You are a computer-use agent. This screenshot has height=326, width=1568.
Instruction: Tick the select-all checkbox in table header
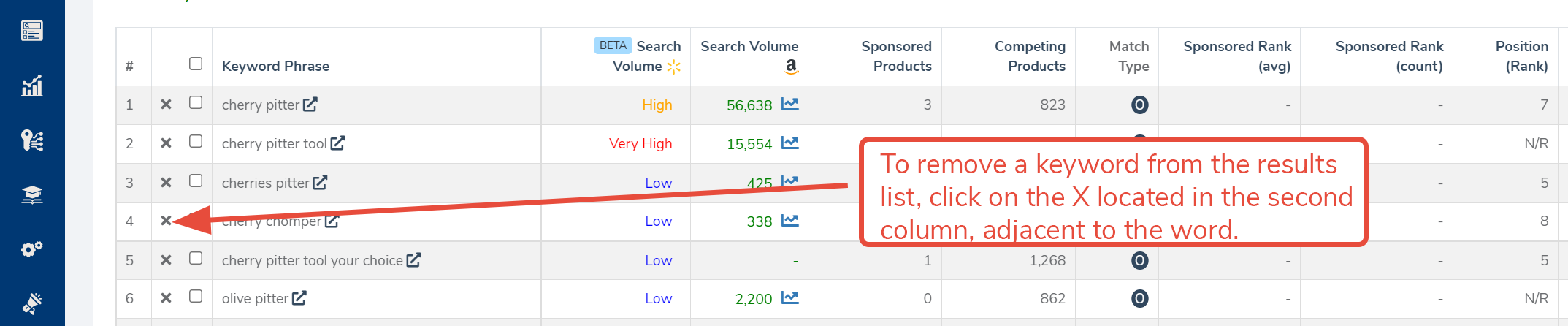click(x=196, y=64)
